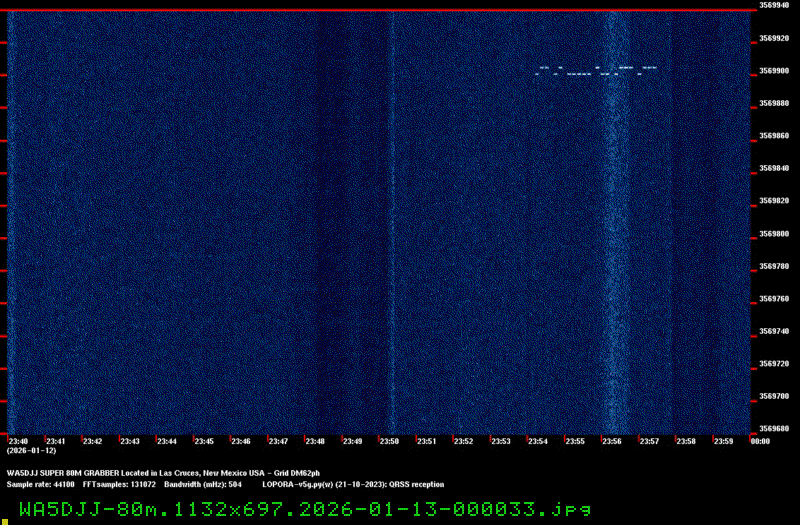
Task: Click the 23:40 time axis label
Action: [18, 441]
